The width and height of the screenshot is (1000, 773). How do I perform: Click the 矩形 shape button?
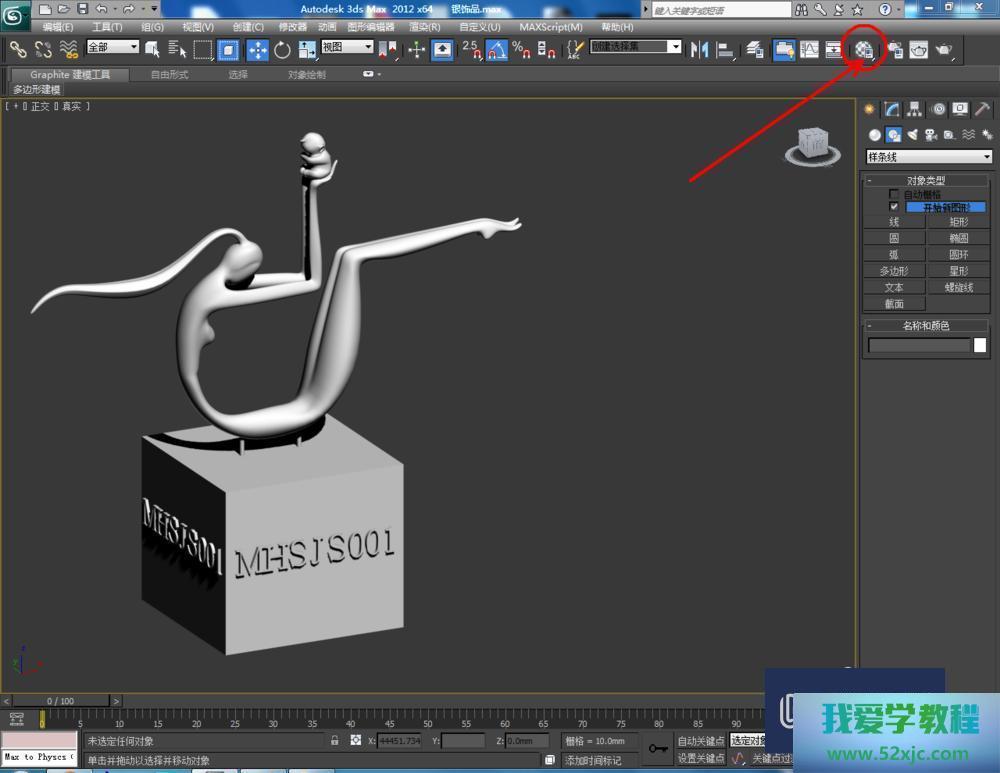[x=958, y=222]
